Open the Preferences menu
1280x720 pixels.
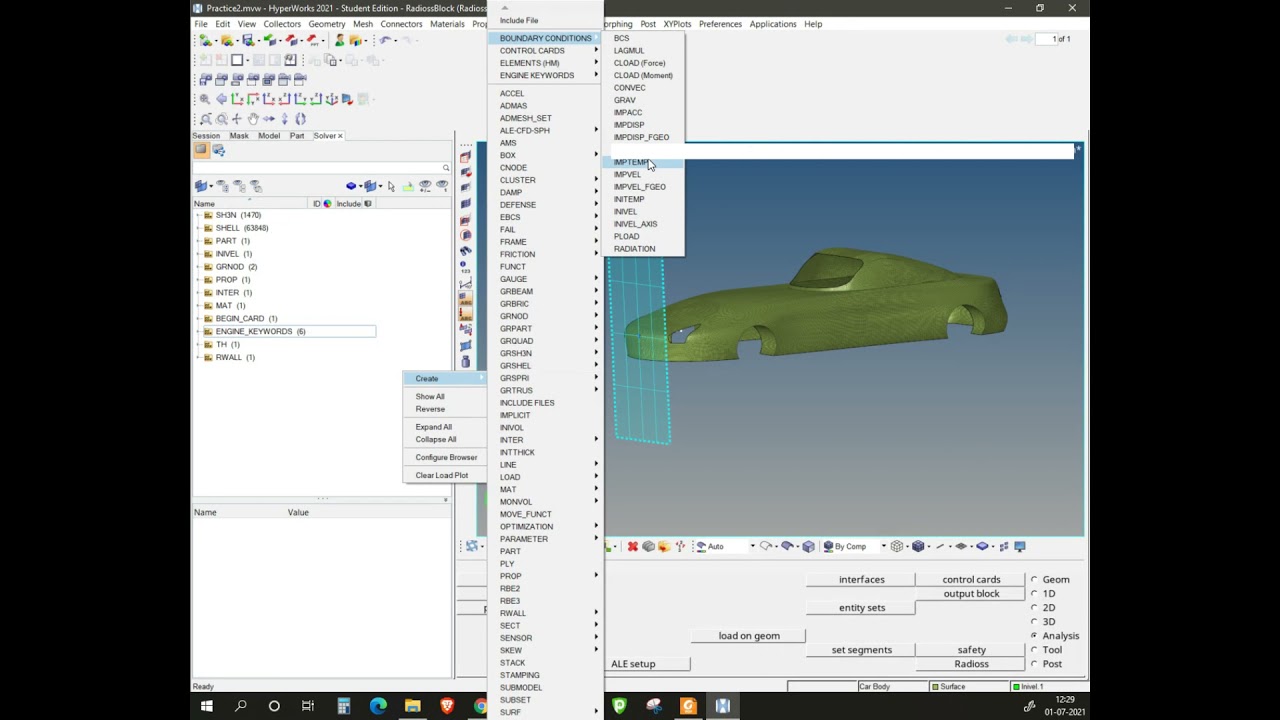[720, 24]
